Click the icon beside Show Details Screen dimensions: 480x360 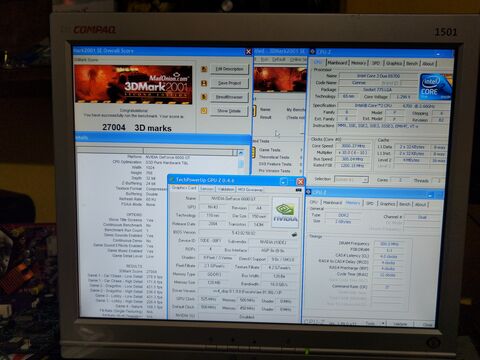[204, 111]
